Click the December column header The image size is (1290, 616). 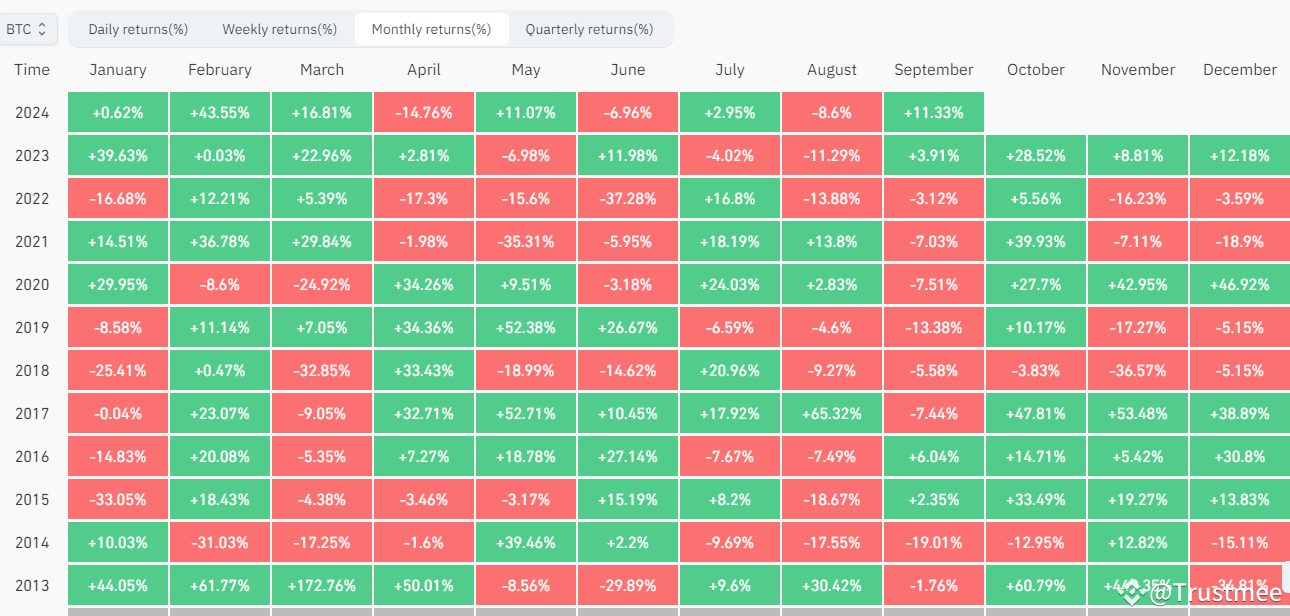click(x=1239, y=69)
